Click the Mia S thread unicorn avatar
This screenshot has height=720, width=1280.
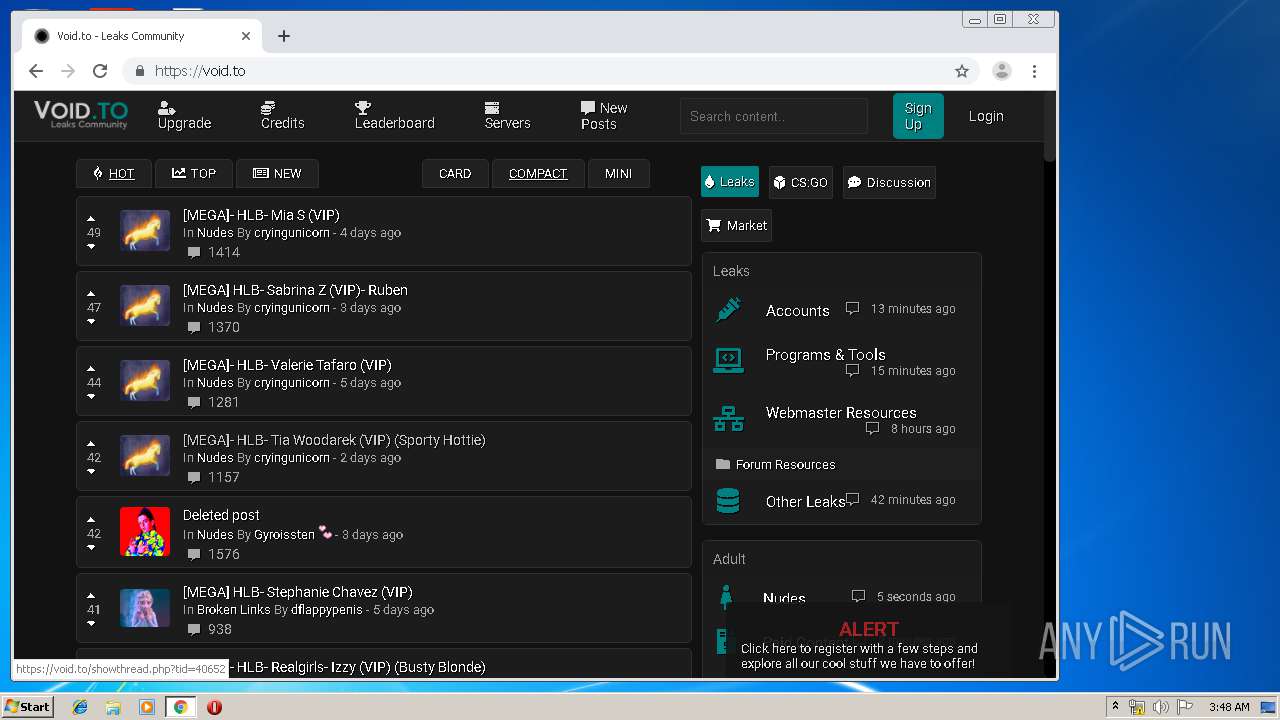coord(145,230)
